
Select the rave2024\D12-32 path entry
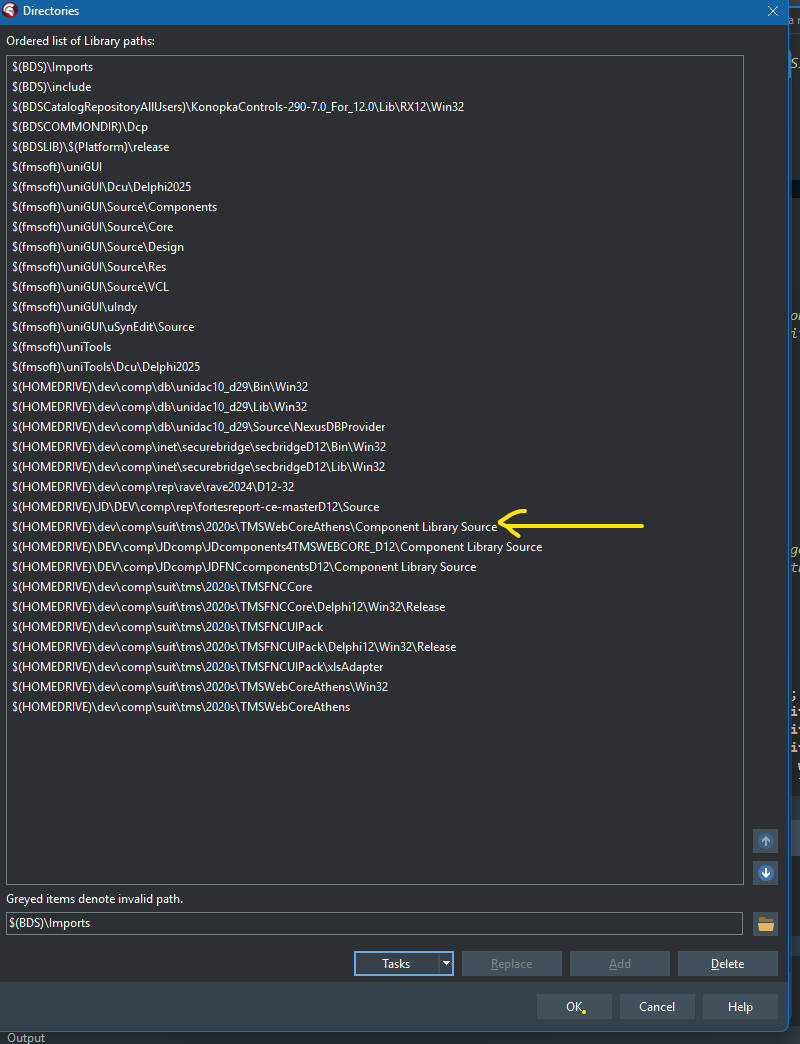[153, 487]
